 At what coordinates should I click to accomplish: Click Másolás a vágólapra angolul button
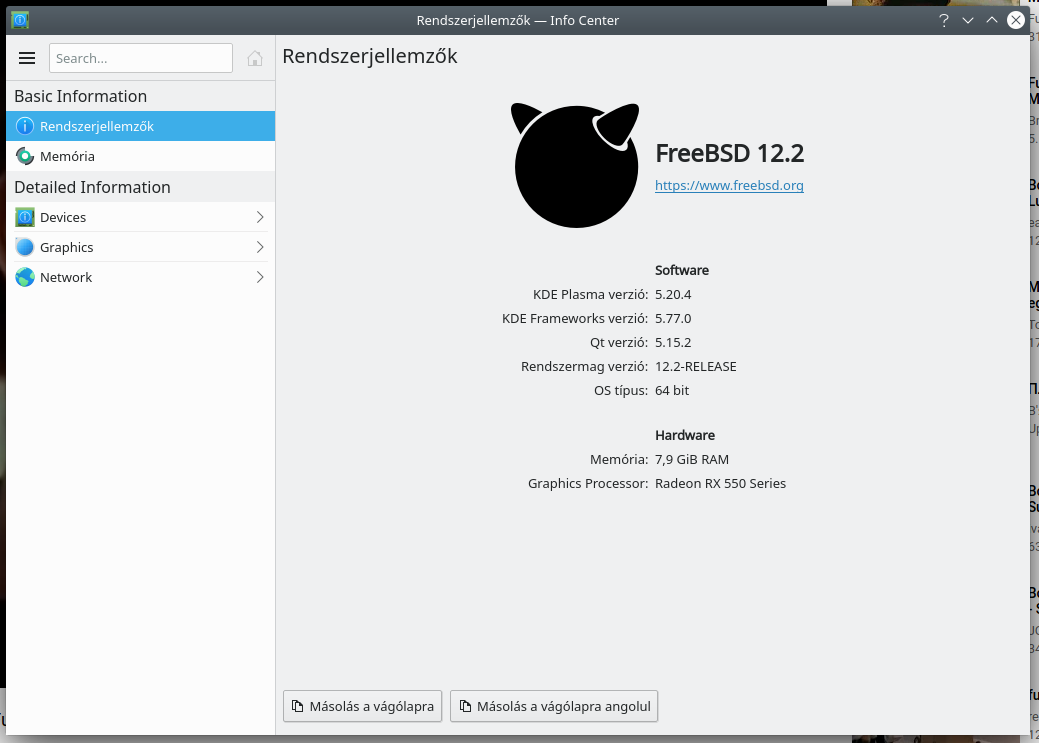(x=554, y=706)
